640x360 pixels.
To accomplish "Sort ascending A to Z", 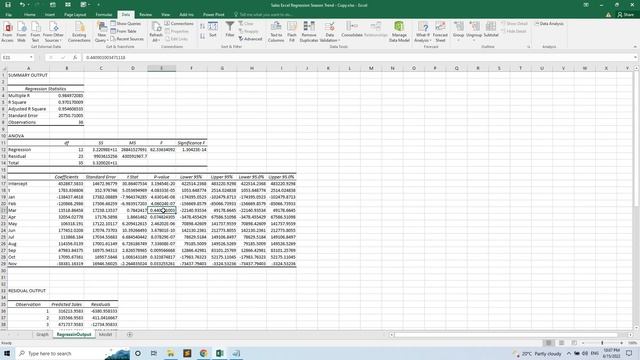I will [202, 27].
